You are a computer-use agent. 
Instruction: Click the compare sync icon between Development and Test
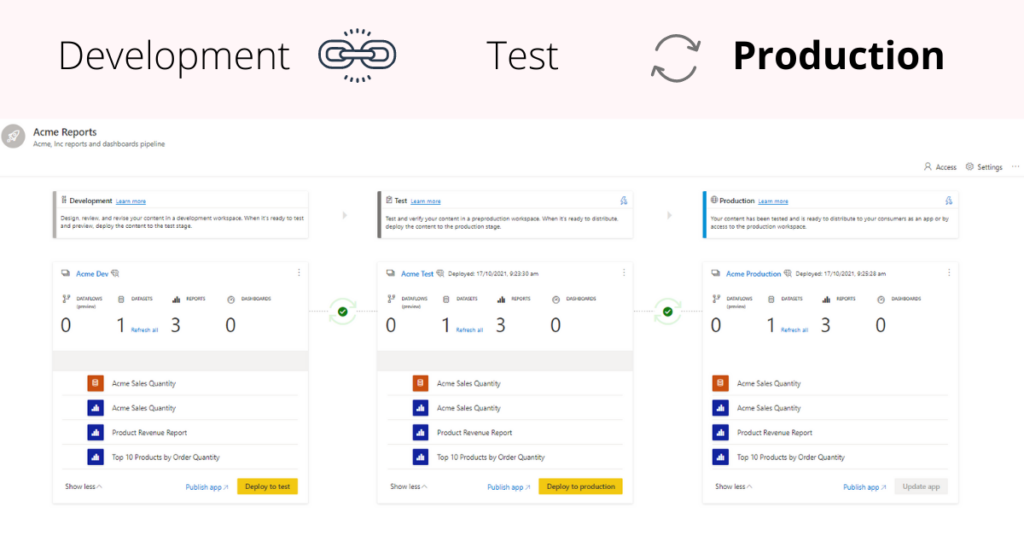(343, 311)
